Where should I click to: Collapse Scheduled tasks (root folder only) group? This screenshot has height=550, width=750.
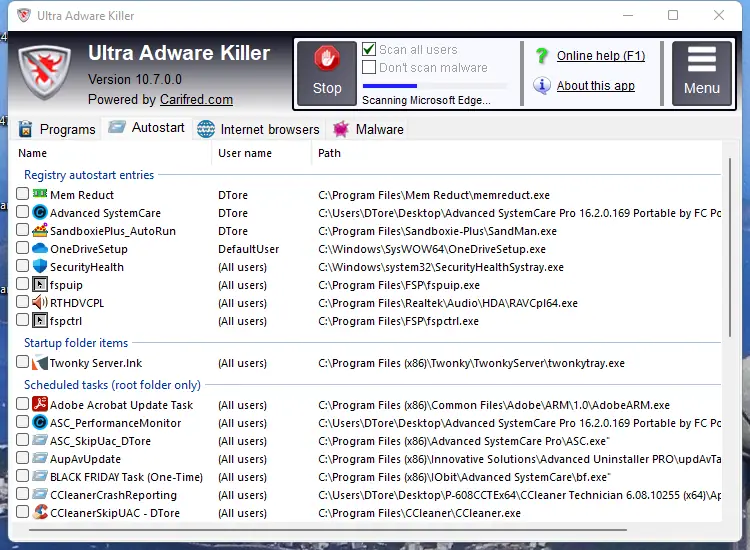[x=112, y=385]
